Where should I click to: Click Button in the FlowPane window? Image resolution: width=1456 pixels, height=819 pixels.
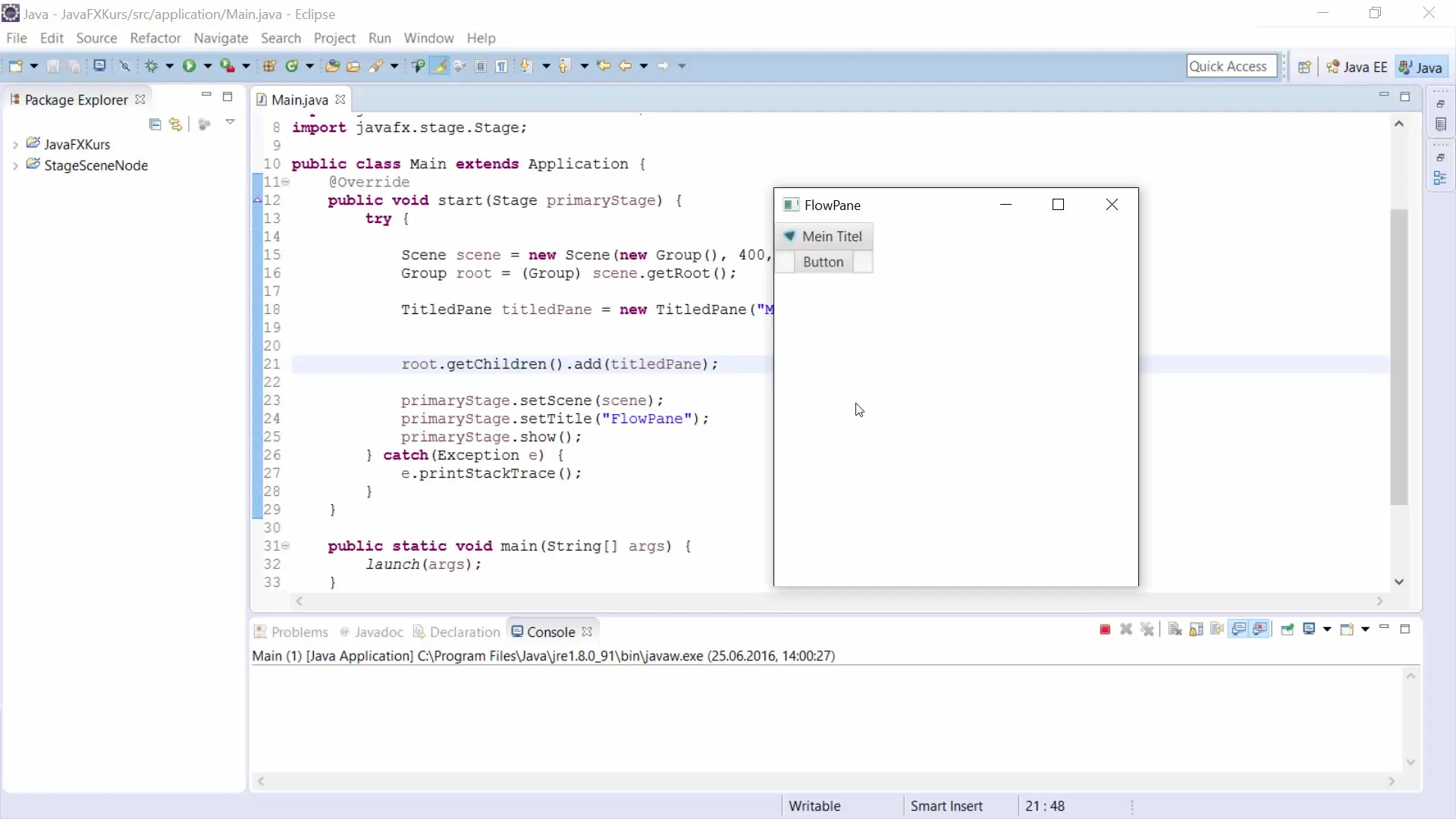pos(823,262)
